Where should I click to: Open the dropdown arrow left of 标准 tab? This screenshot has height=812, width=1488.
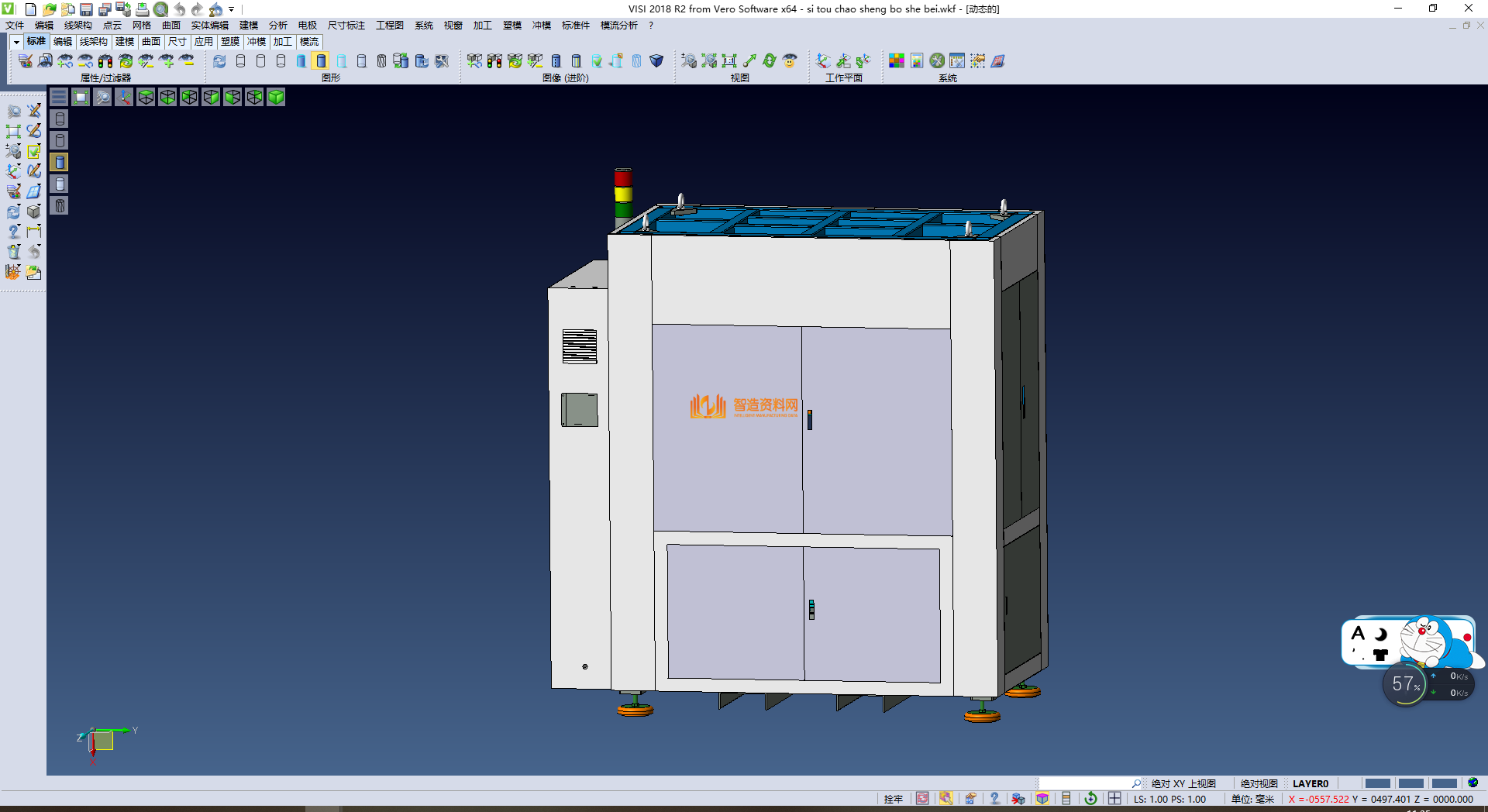pyautogui.click(x=16, y=42)
